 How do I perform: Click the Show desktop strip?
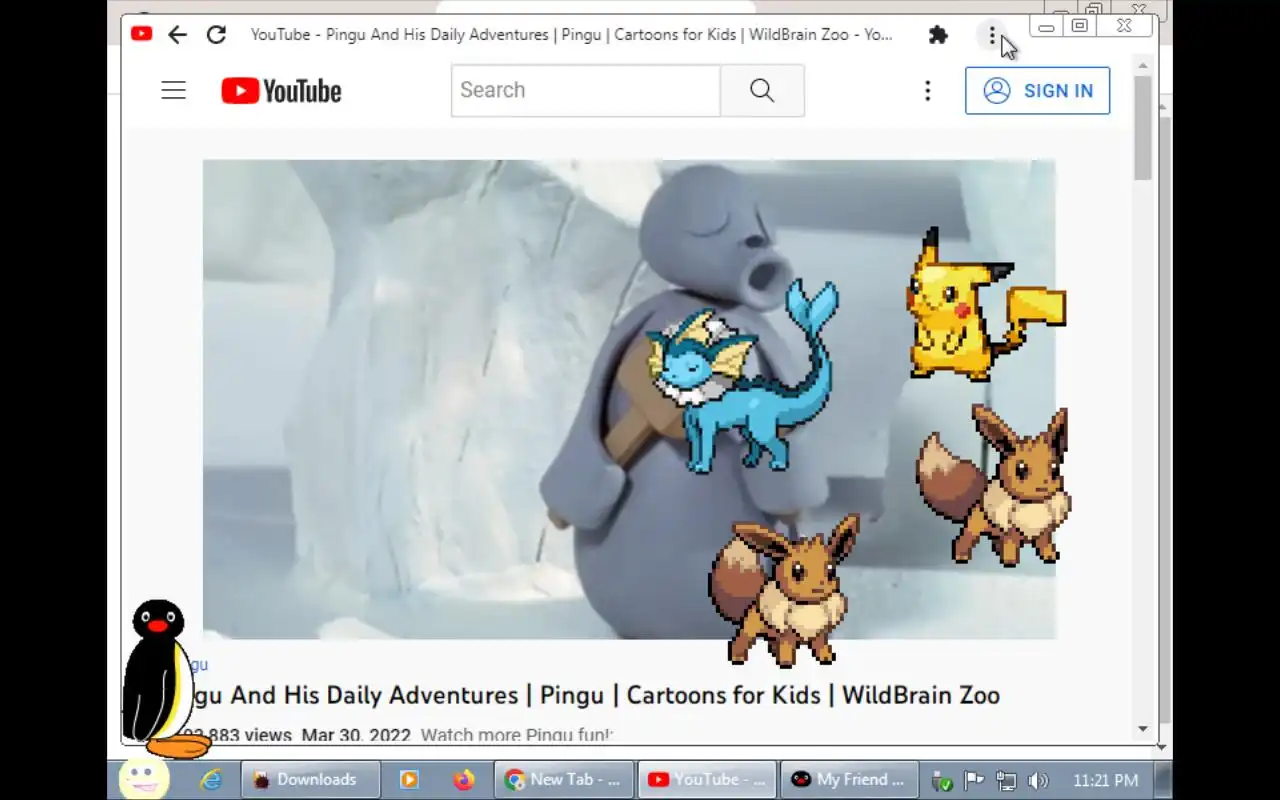pyautogui.click(x=1164, y=780)
